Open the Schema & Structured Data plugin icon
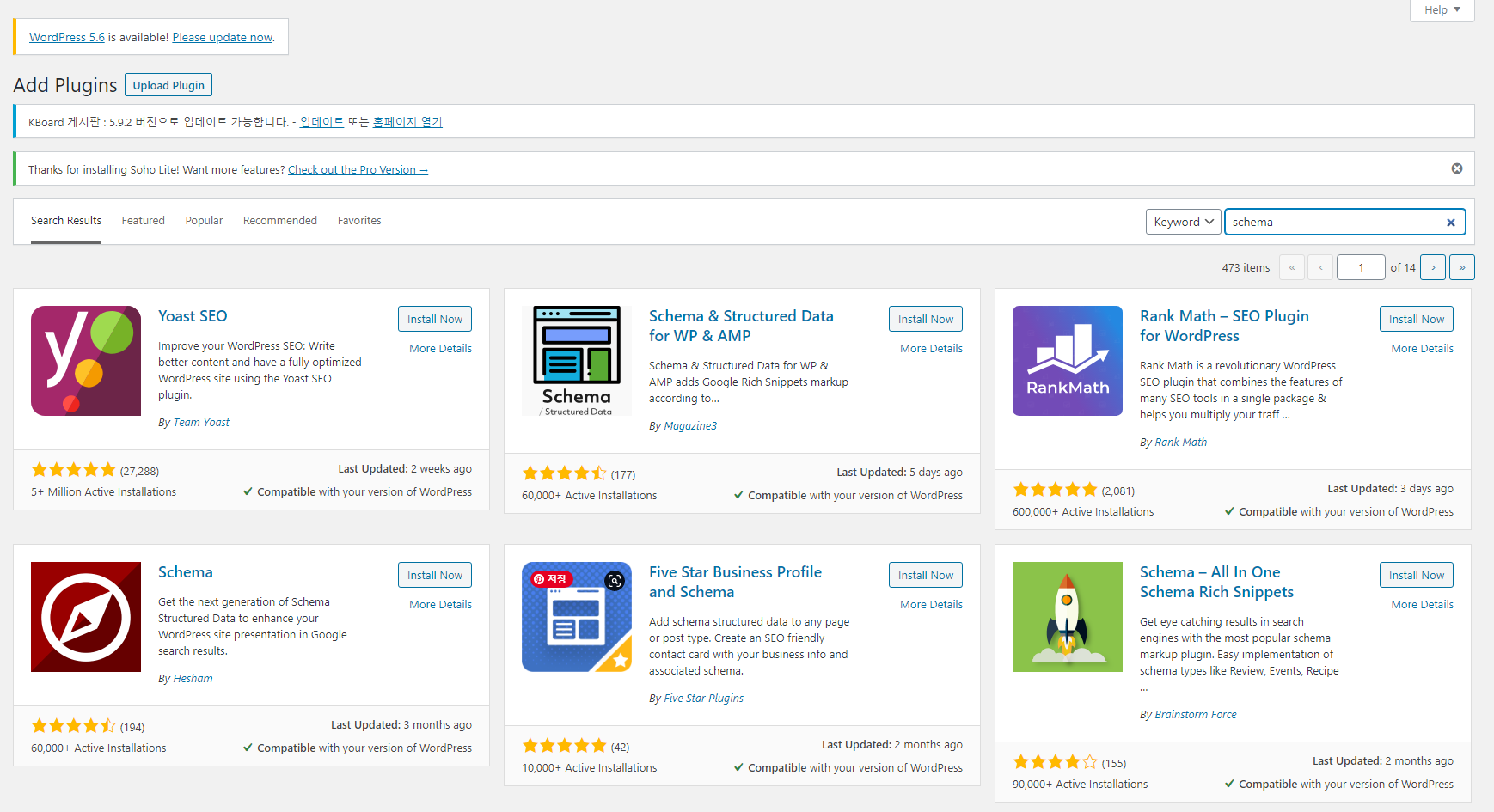 (x=577, y=361)
